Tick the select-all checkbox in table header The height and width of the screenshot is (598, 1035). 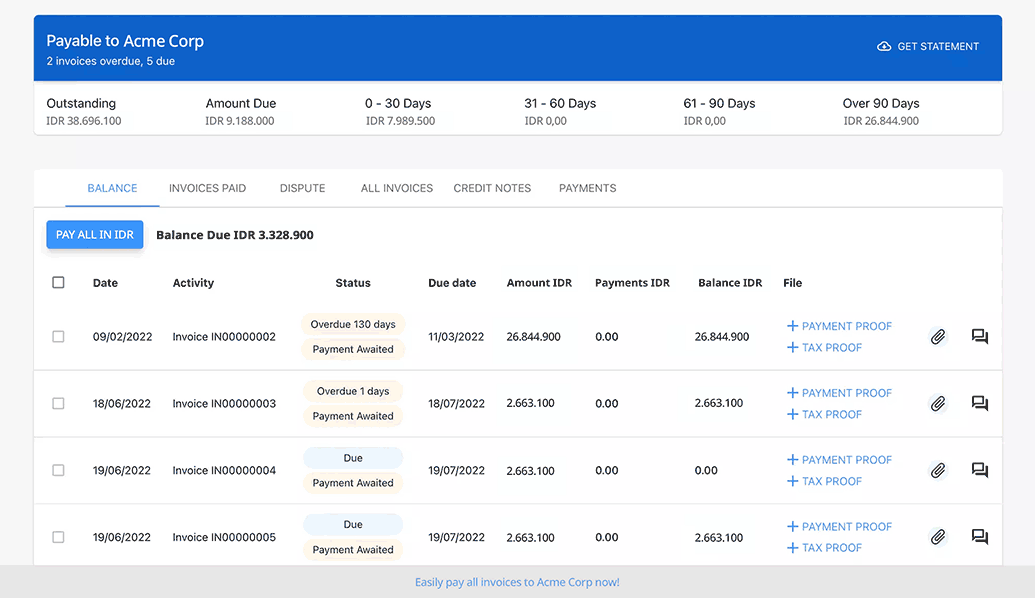tap(58, 282)
